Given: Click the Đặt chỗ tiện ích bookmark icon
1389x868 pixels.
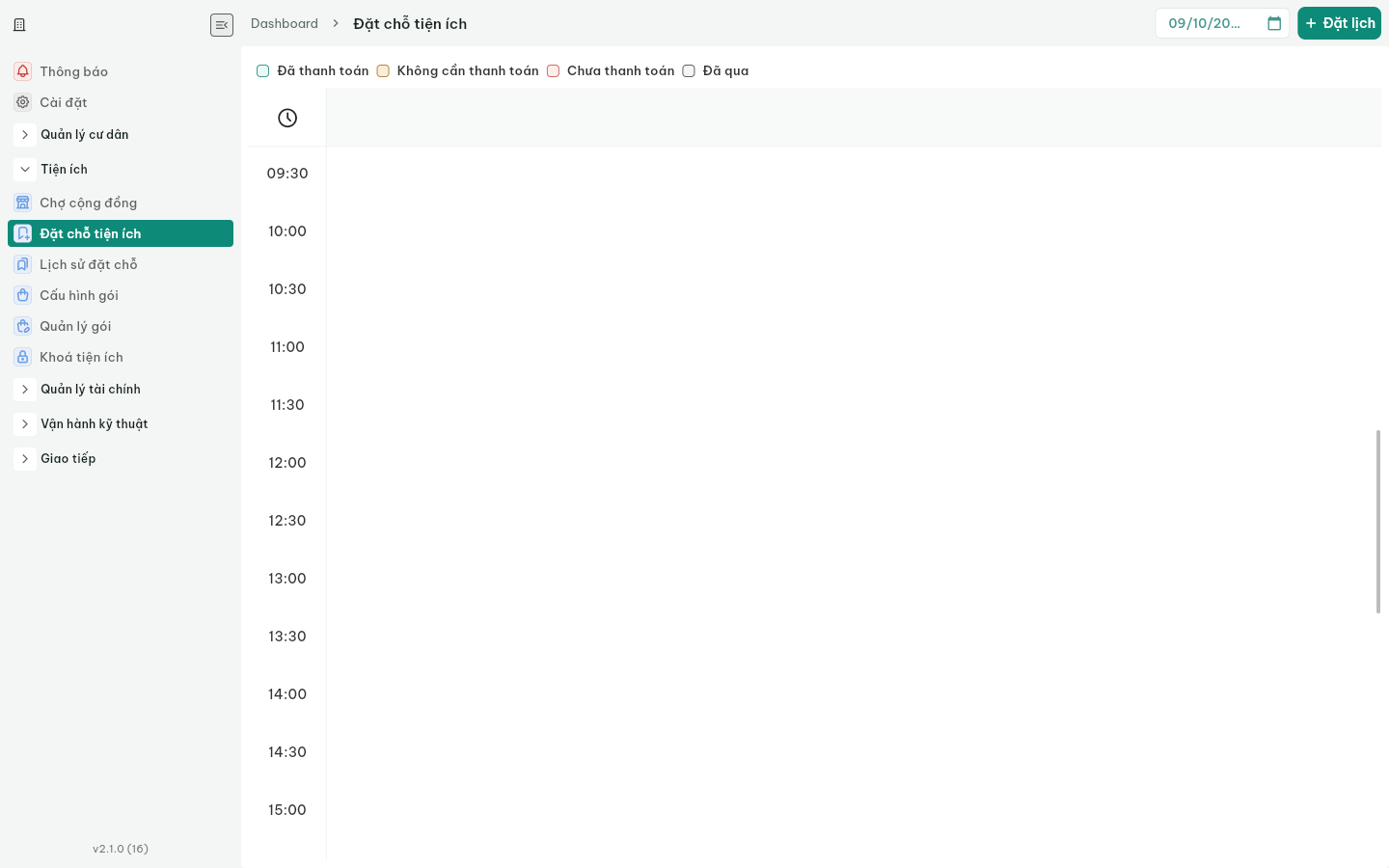Looking at the screenshot, I should [23, 233].
